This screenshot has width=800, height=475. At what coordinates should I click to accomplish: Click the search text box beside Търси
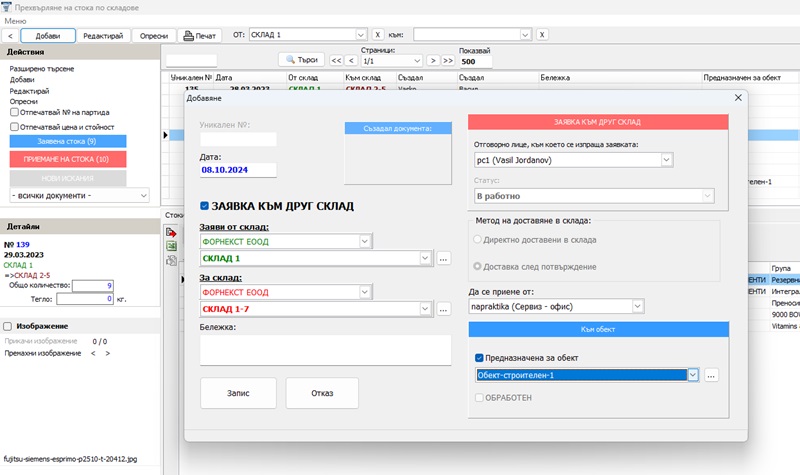point(192,61)
